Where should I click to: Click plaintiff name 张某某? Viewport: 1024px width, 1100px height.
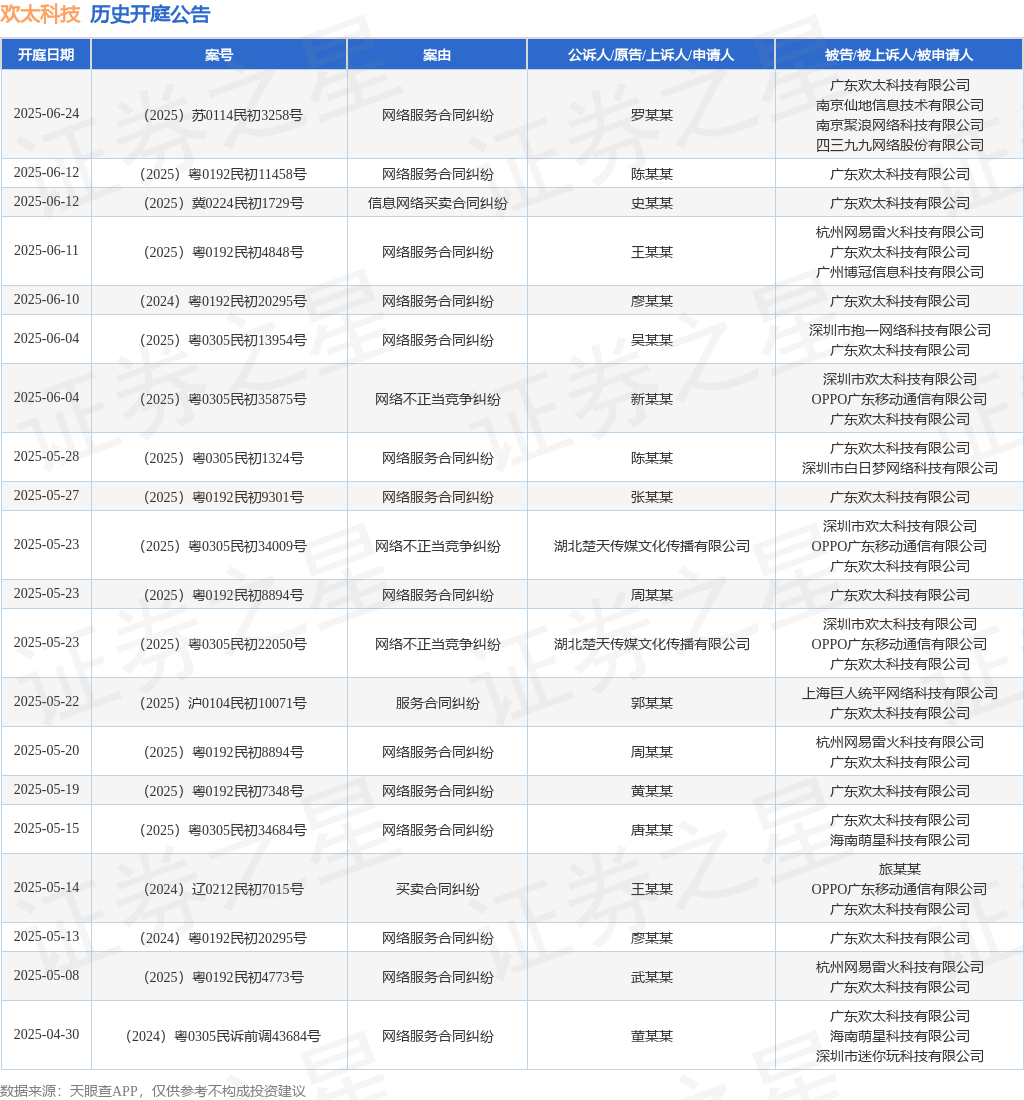tap(652, 497)
